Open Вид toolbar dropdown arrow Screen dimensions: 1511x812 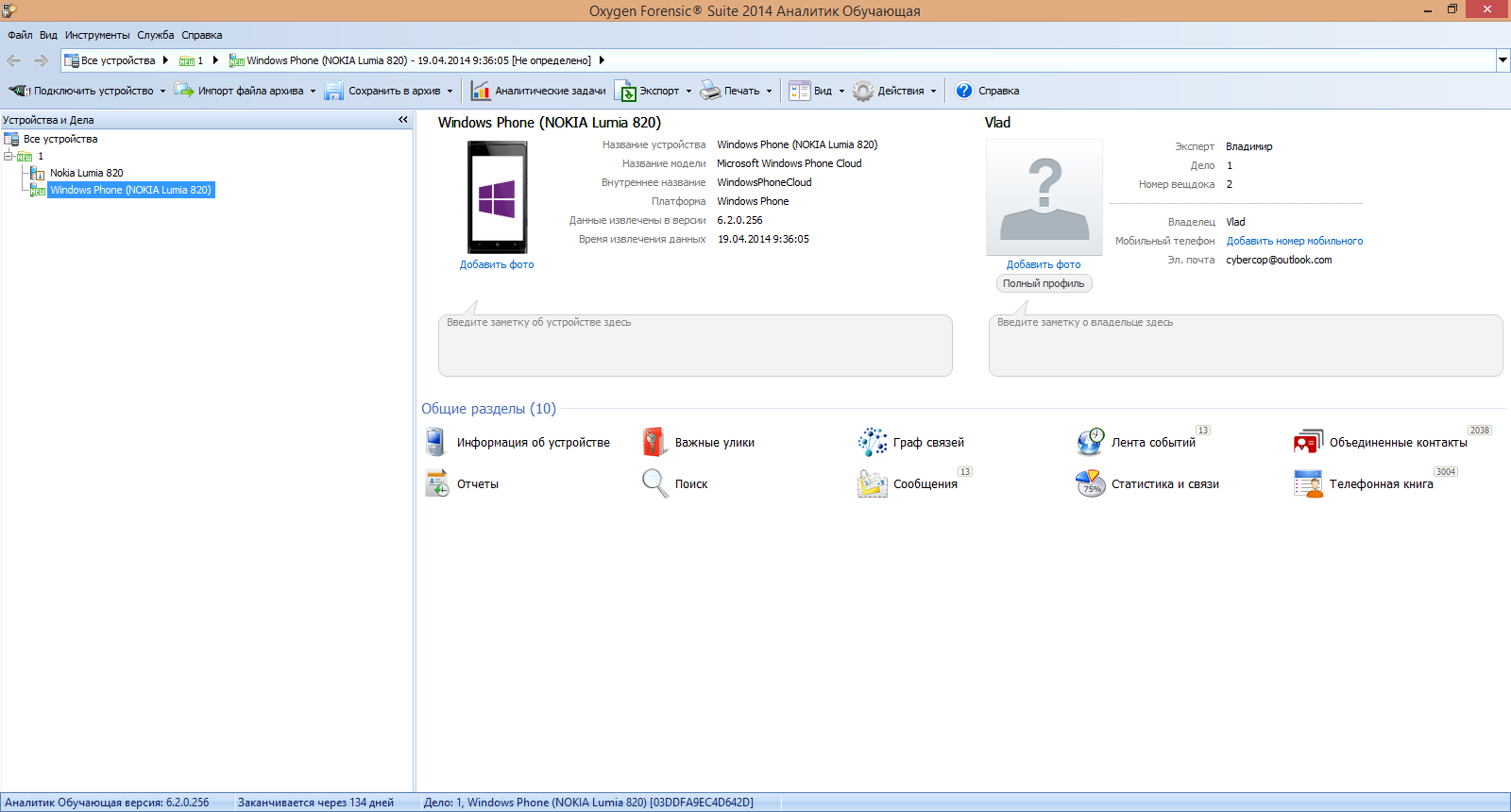pyautogui.click(x=841, y=92)
